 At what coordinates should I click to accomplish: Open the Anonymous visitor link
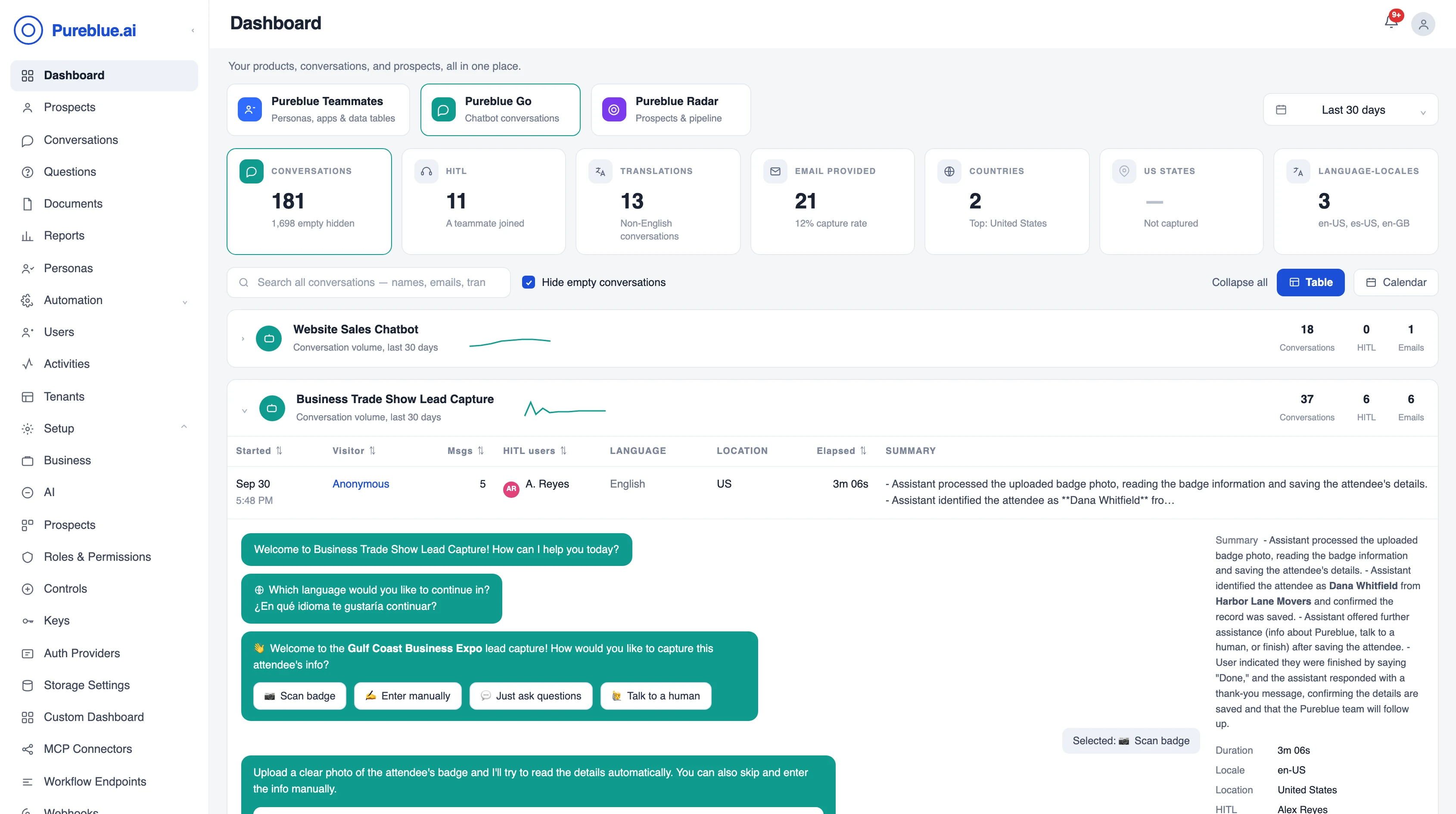361,484
